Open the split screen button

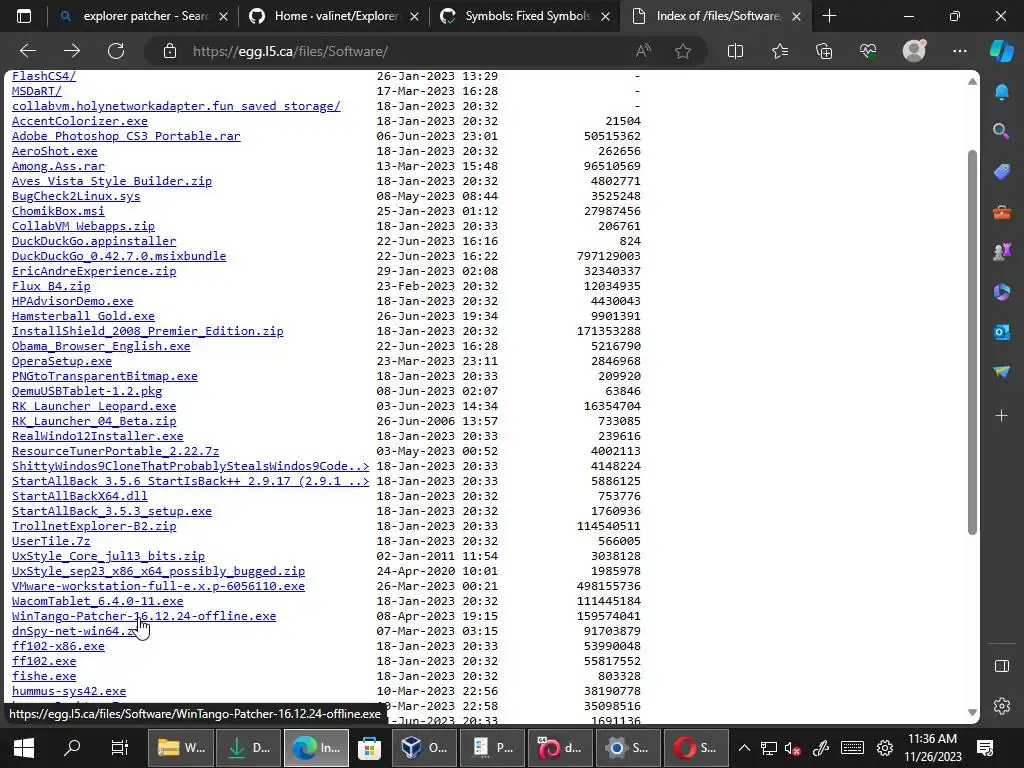(x=735, y=51)
